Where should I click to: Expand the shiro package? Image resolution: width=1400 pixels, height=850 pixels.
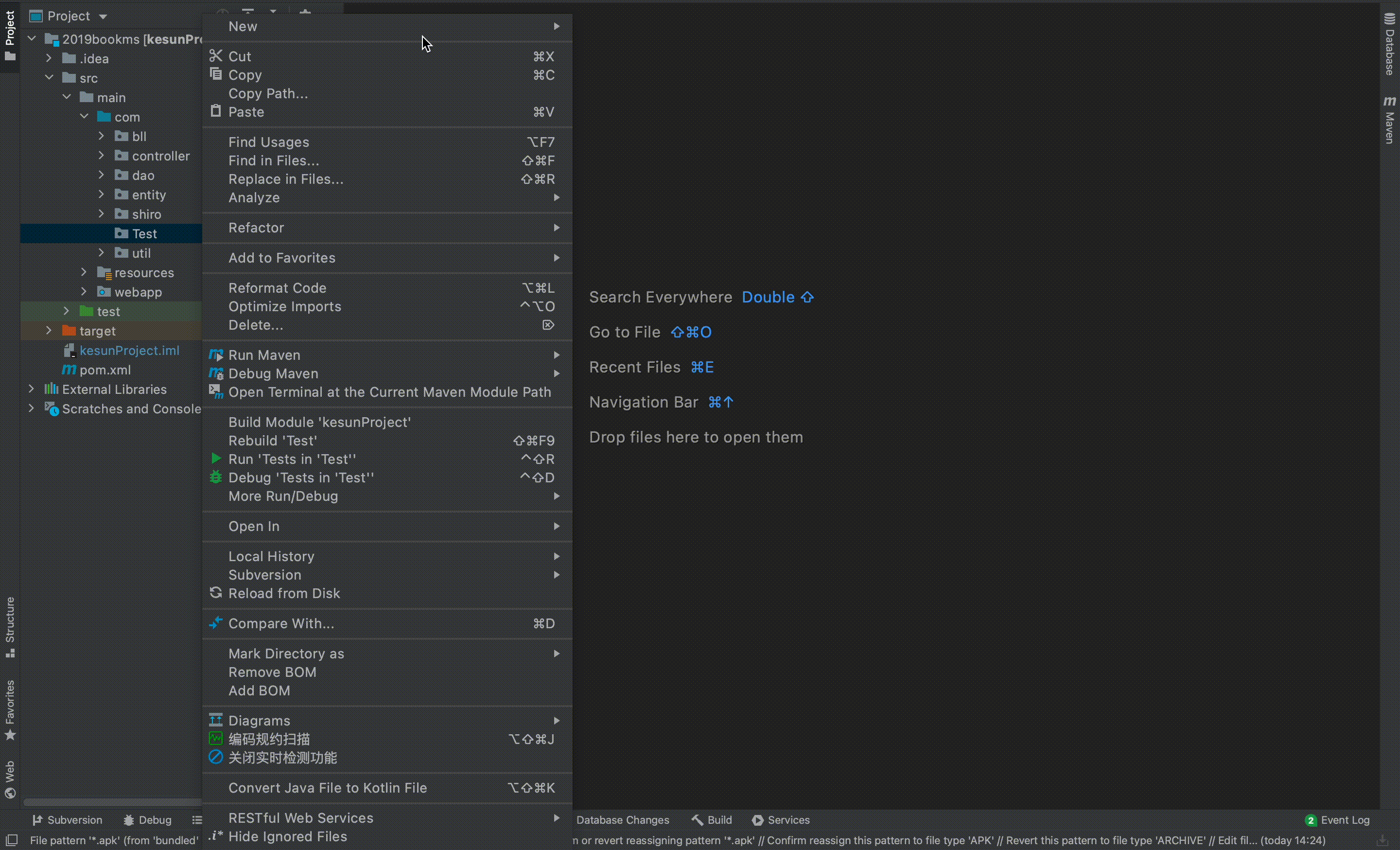click(101, 213)
